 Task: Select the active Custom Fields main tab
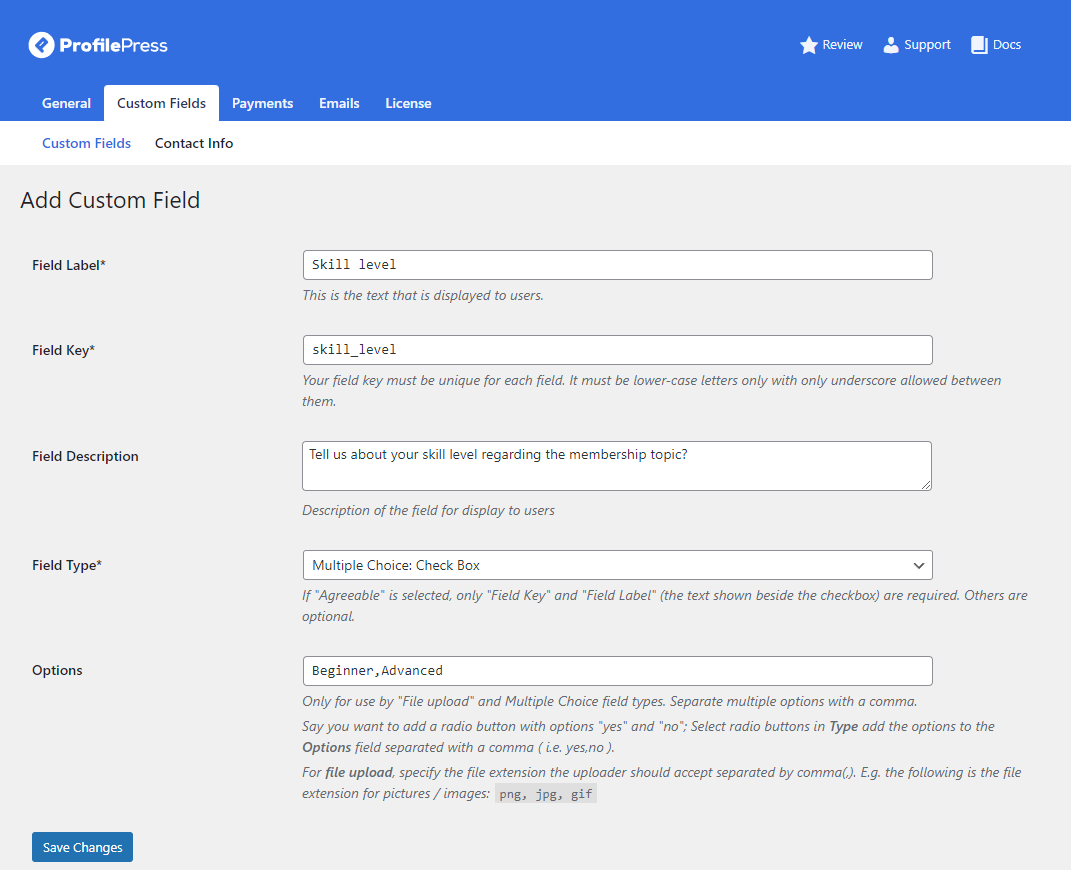(161, 103)
